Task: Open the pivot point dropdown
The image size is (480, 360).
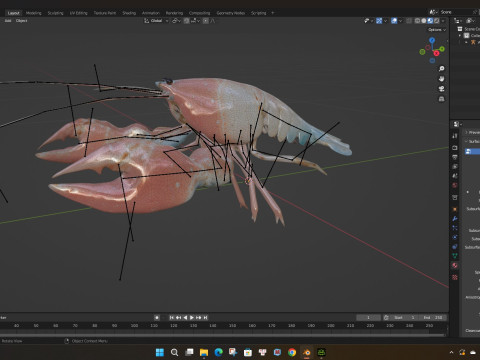Action: pos(176,21)
